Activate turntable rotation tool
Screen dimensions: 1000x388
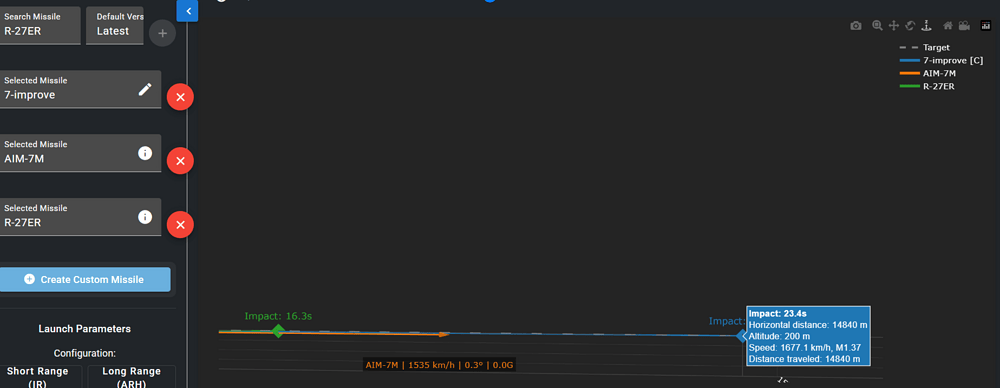point(927,26)
